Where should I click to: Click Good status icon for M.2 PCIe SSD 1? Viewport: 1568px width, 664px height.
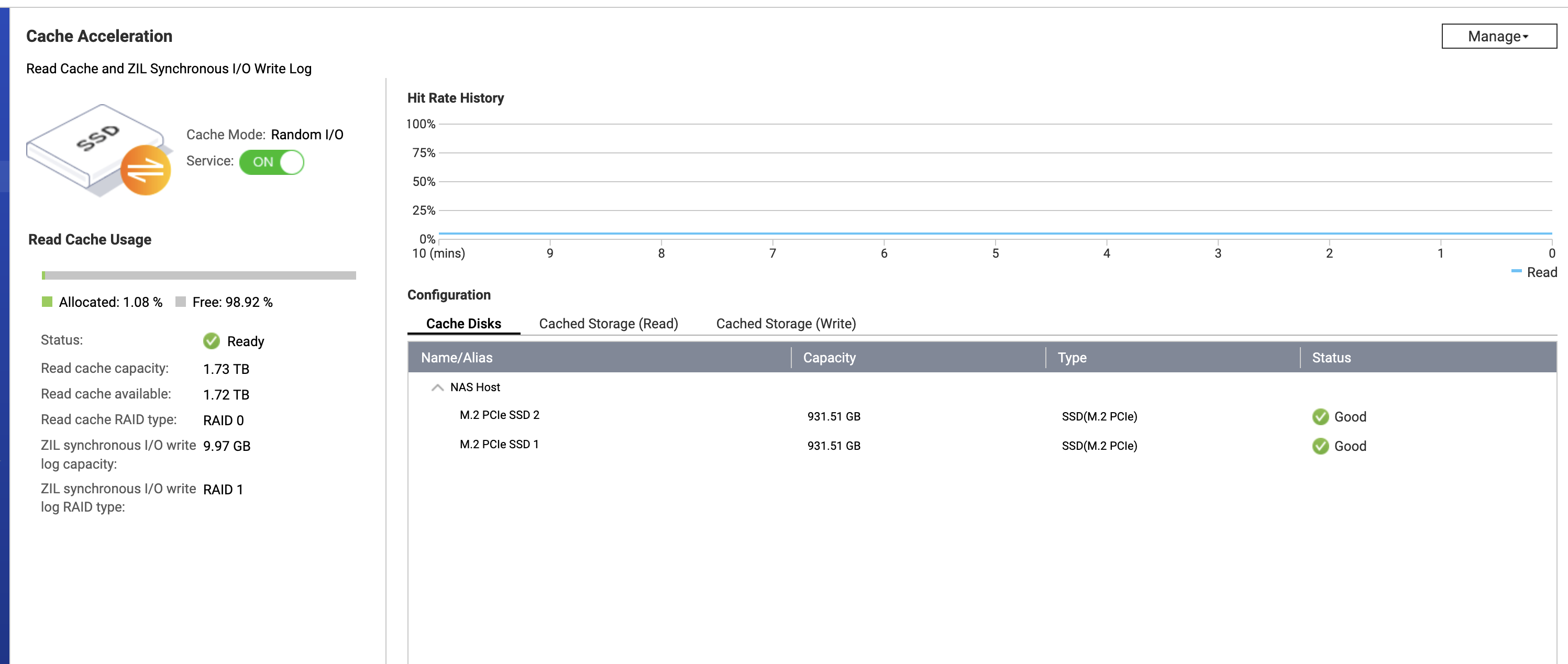coord(1320,446)
